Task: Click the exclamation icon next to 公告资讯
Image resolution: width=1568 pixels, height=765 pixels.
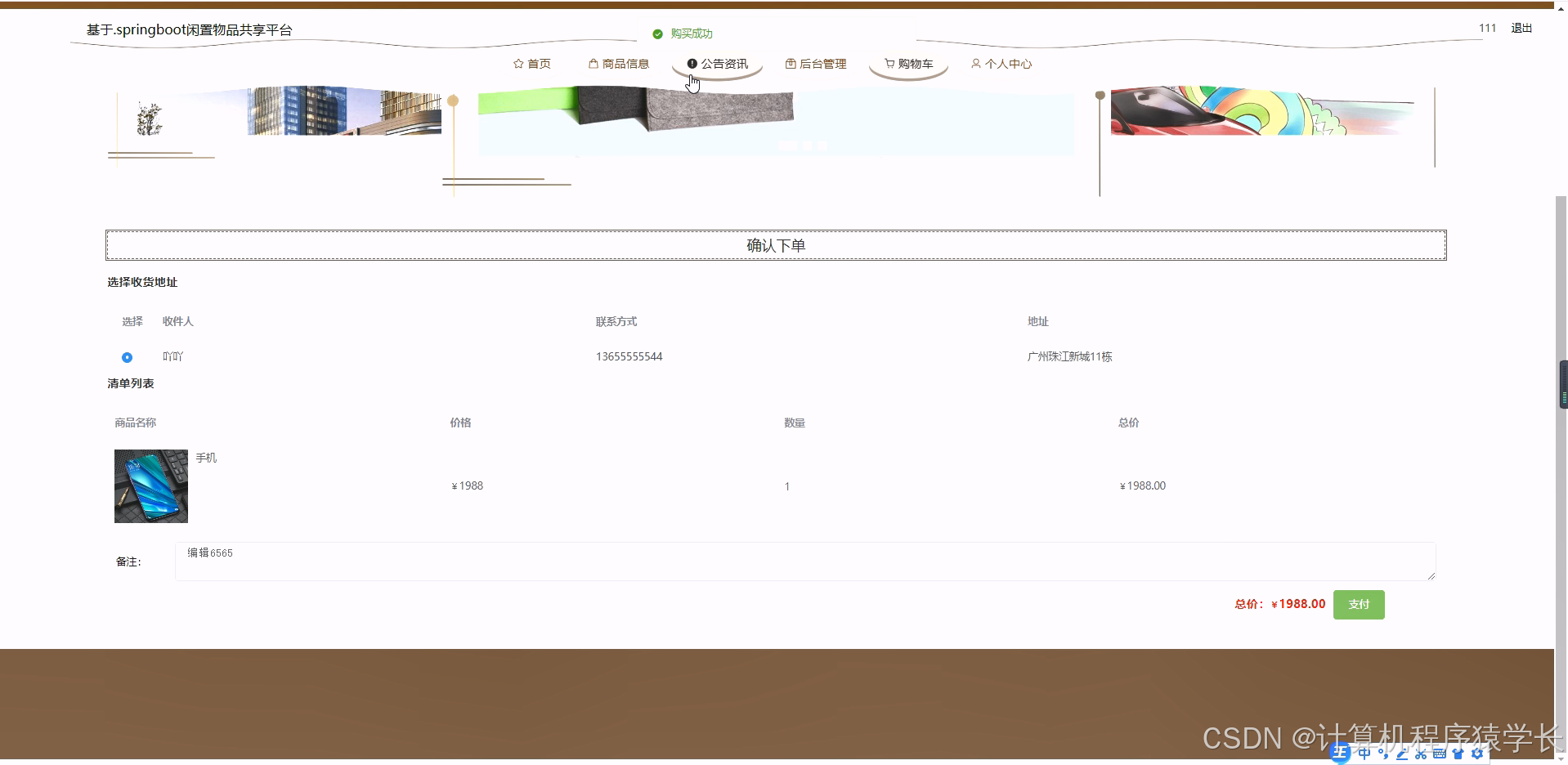Action: (692, 63)
